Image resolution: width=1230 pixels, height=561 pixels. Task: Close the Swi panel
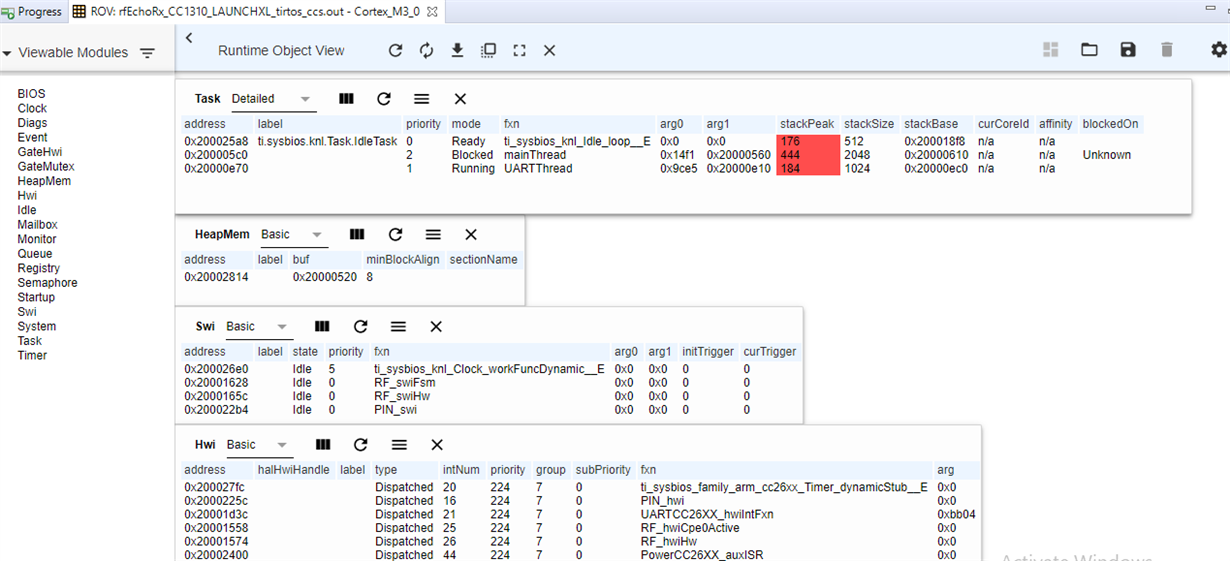click(436, 326)
